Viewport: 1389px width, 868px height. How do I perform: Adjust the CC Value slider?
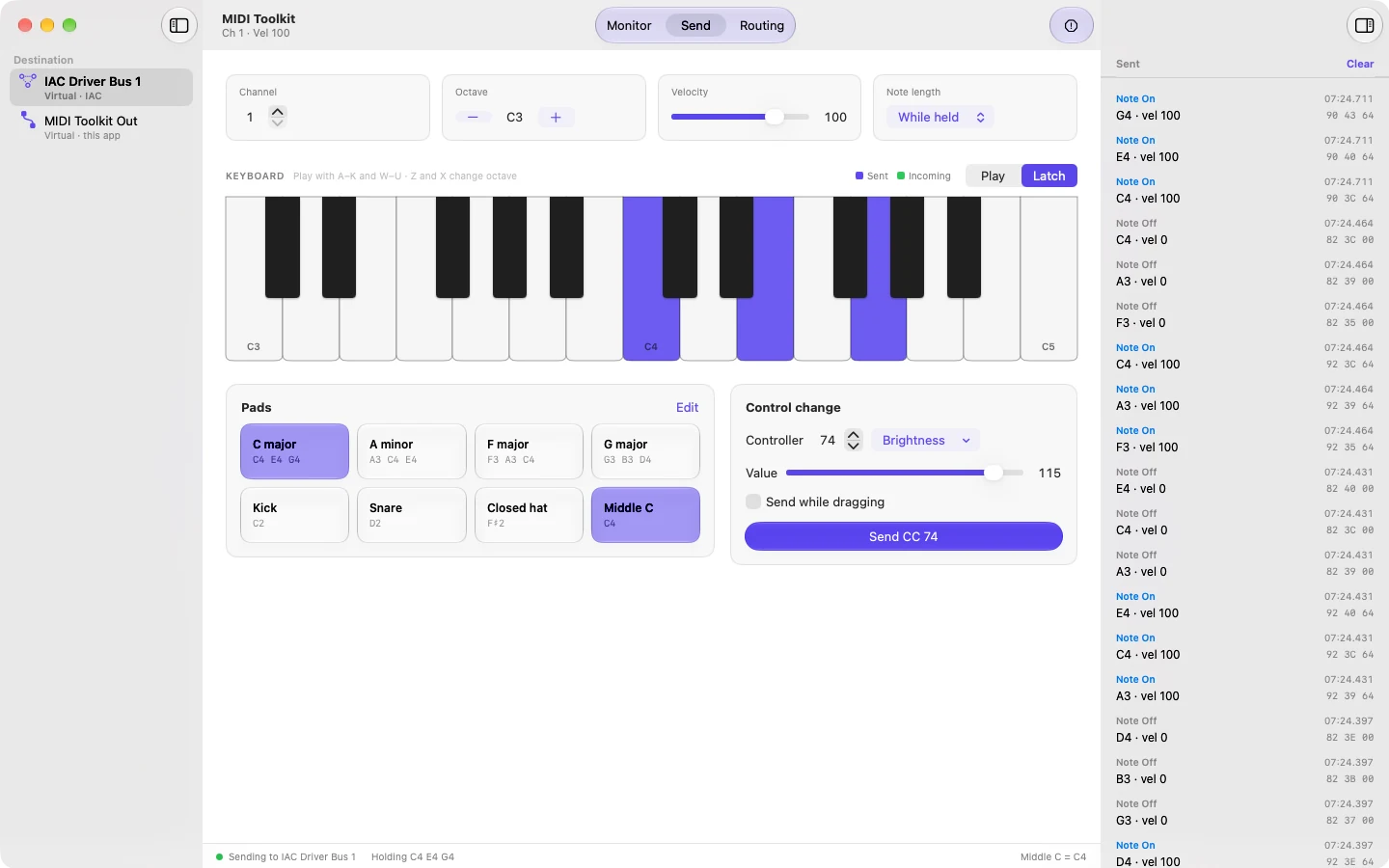click(905, 473)
